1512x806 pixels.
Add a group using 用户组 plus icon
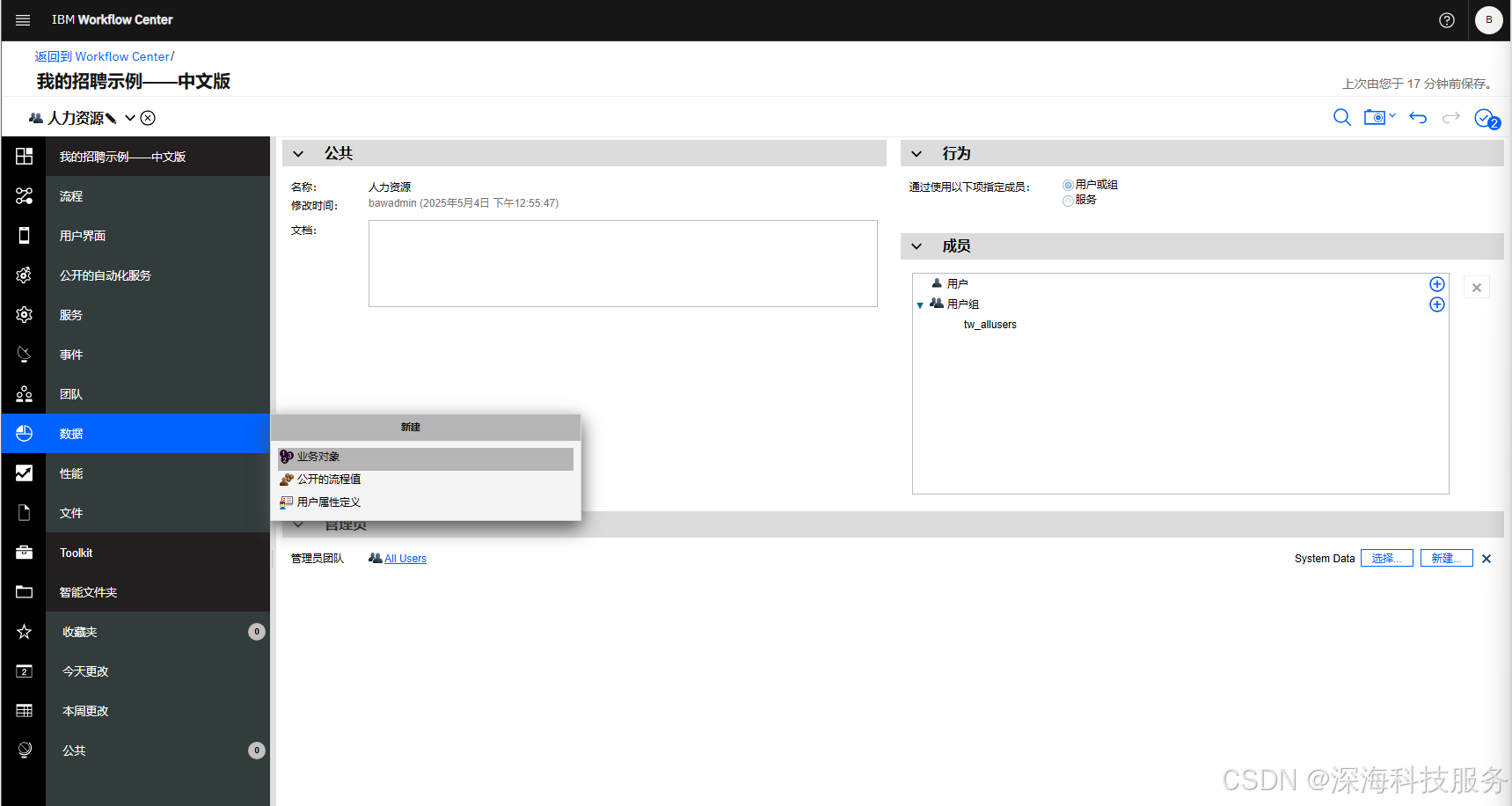tap(1437, 304)
